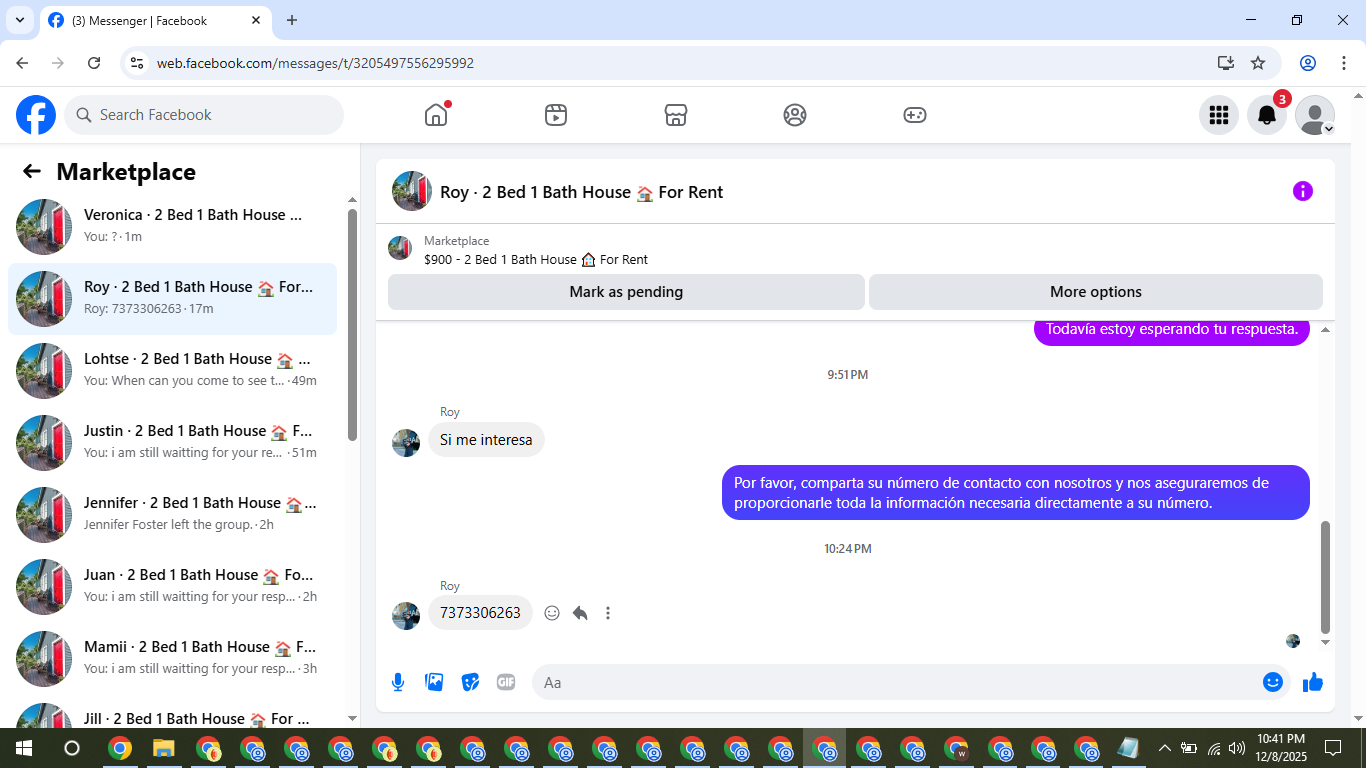Click the Mark as pending button

(x=626, y=292)
